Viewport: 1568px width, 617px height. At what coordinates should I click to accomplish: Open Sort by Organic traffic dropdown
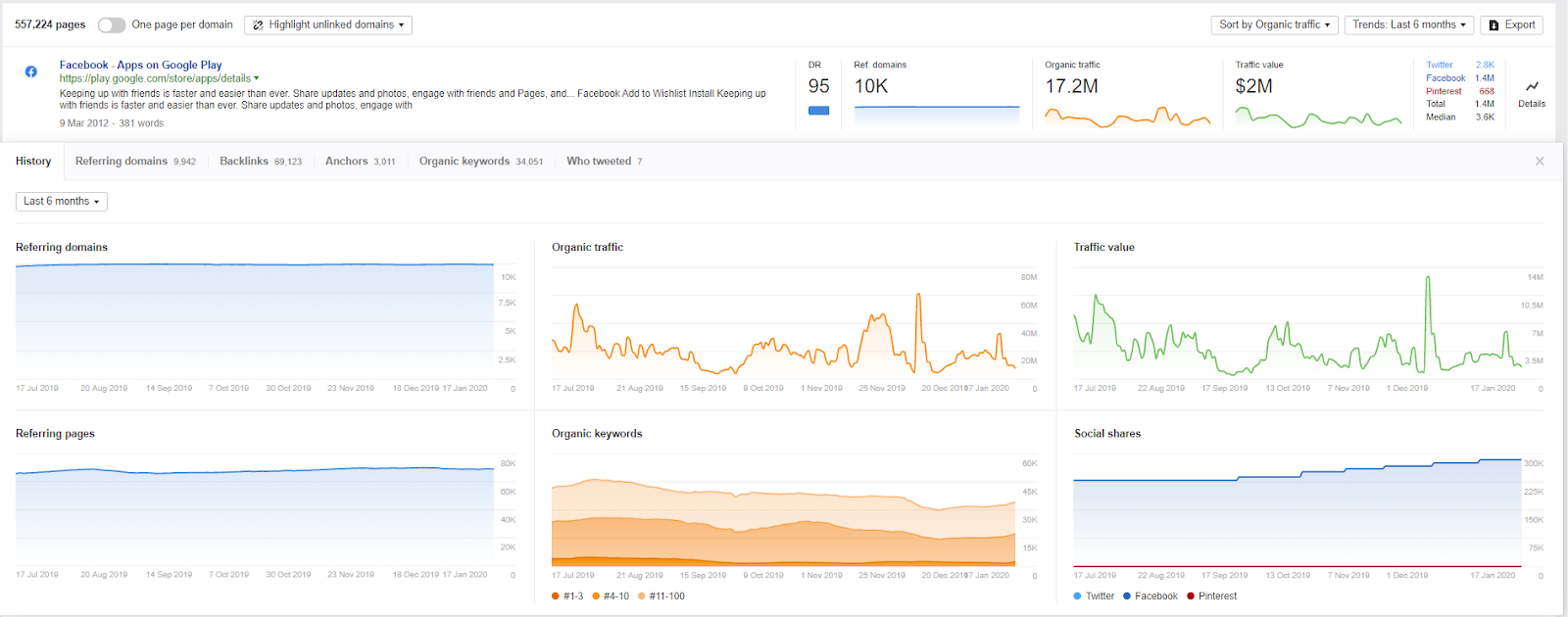[1274, 24]
